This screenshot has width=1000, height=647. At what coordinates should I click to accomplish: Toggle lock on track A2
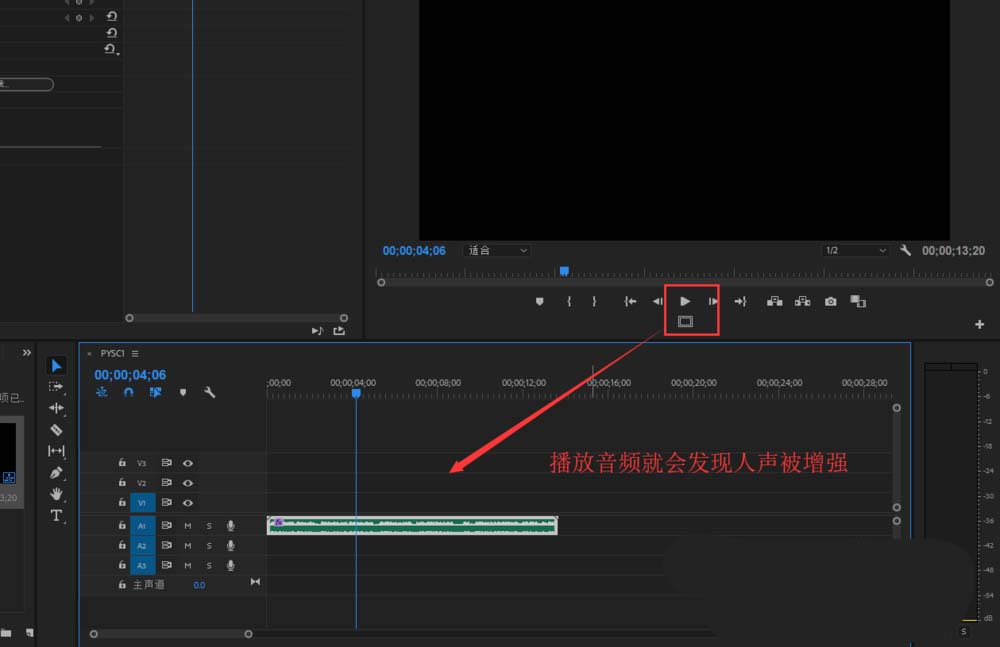(122, 545)
